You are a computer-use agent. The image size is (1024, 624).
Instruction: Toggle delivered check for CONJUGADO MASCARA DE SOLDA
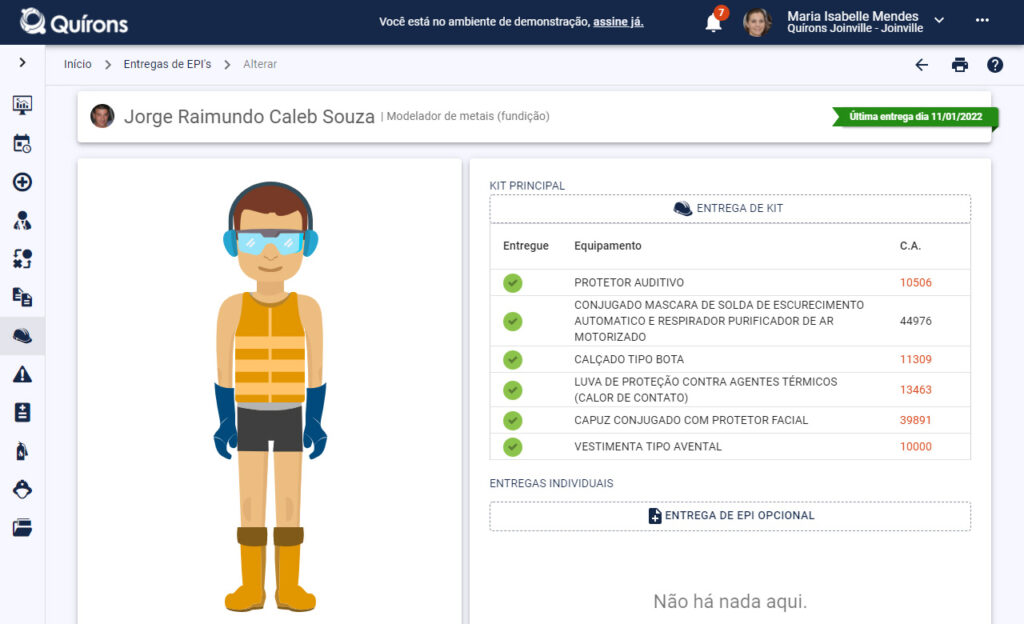point(513,321)
